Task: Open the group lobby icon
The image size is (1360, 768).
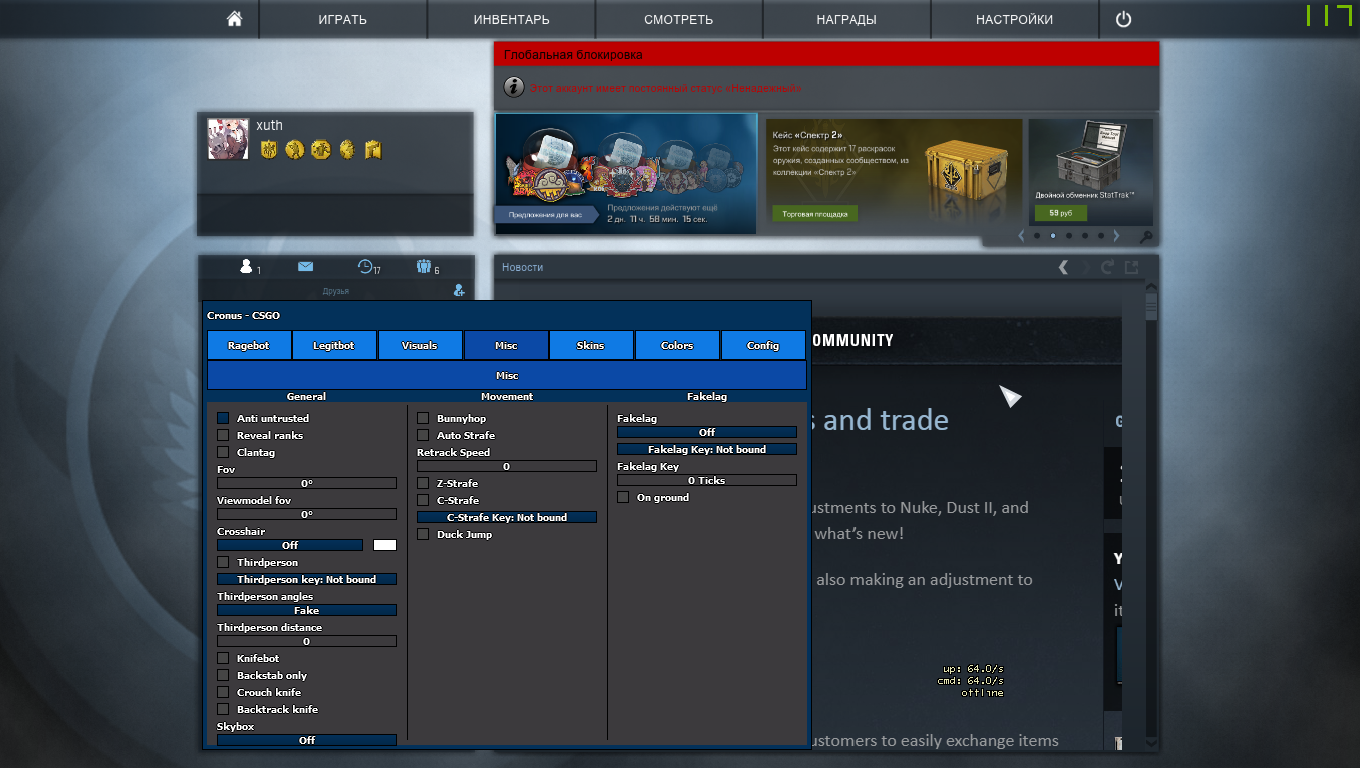Action: (x=424, y=267)
